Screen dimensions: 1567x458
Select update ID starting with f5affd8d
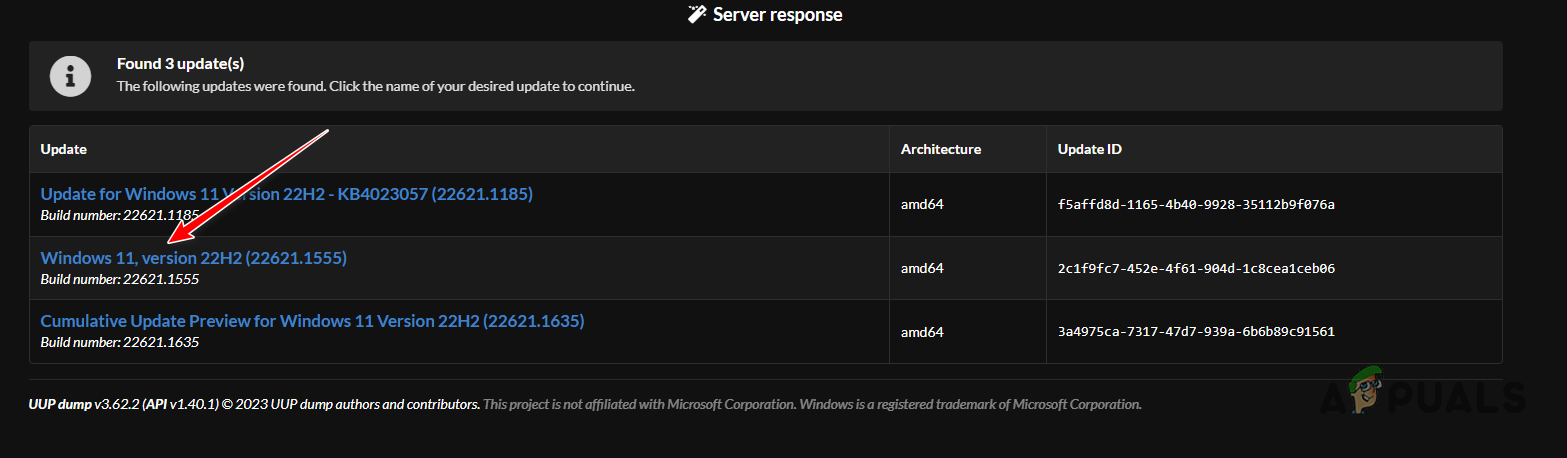pos(1196,205)
